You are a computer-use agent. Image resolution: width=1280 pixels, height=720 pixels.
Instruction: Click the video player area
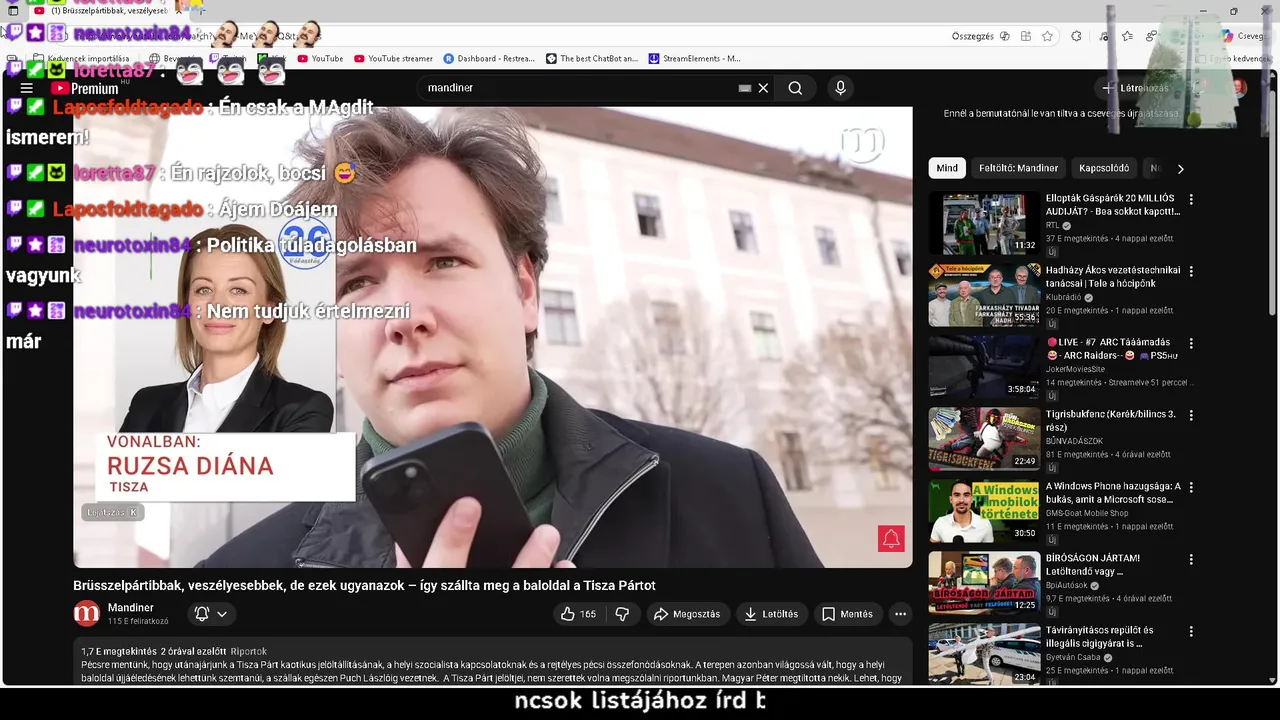pos(493,337)
